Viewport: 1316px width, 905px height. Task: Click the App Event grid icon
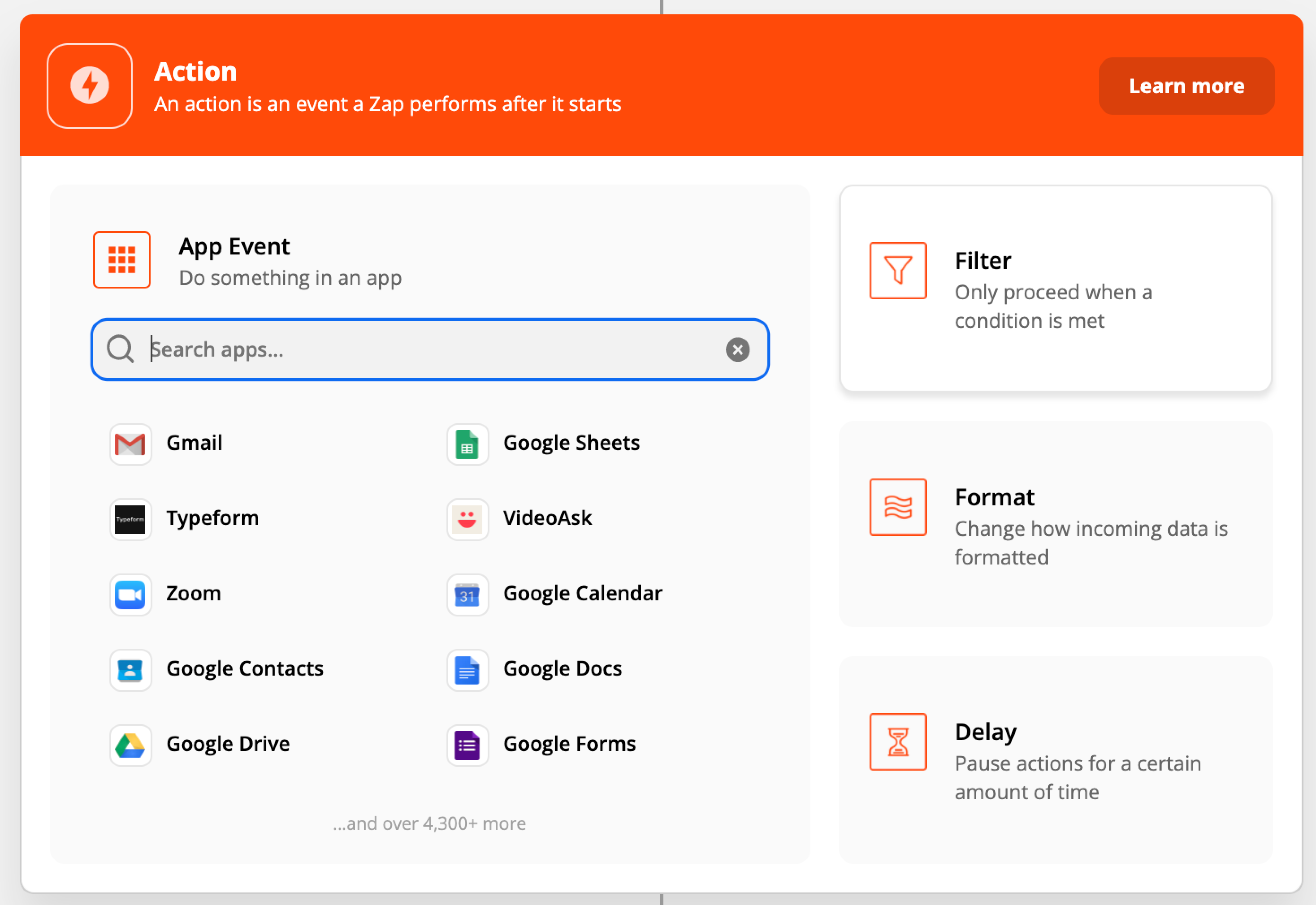[x=122, y=260]
